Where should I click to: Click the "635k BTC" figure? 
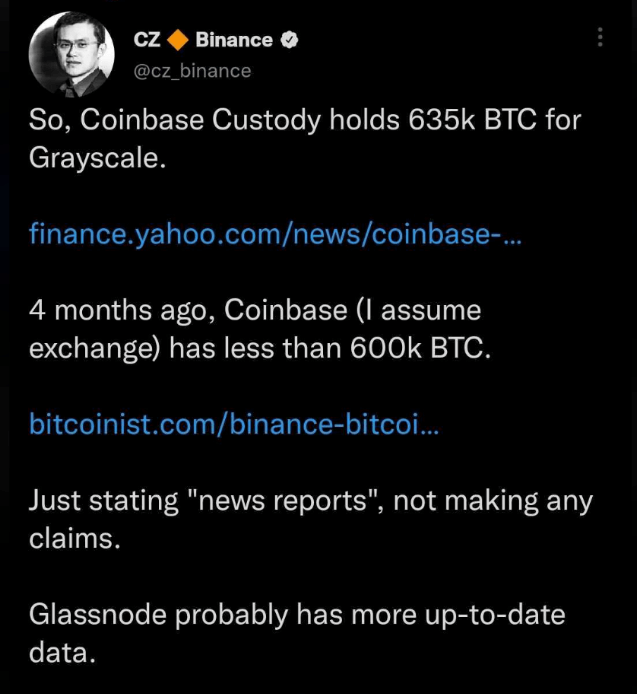(481, 121)
